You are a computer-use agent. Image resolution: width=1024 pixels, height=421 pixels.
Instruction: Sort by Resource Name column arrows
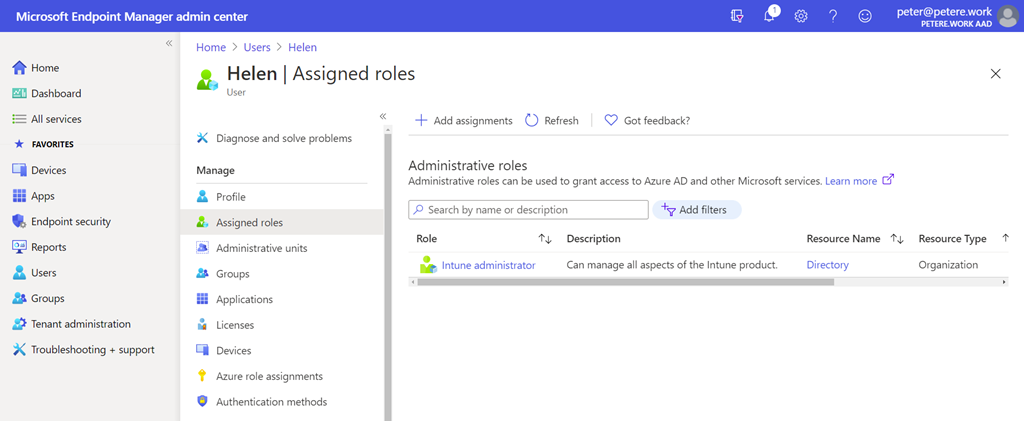coord(897,239)
